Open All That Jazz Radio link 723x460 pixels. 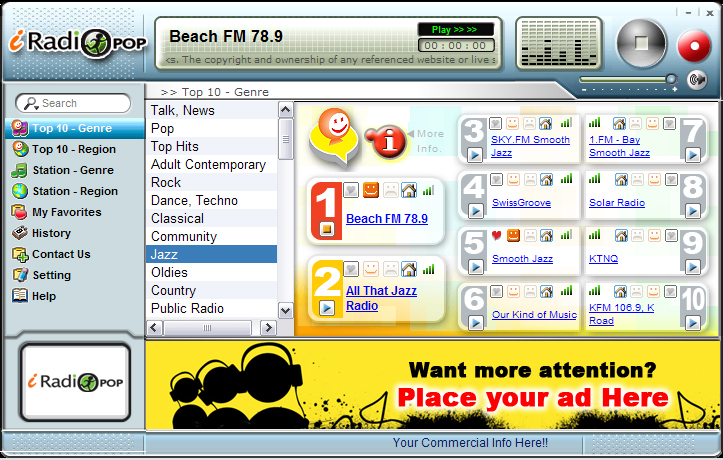[381, 298]
